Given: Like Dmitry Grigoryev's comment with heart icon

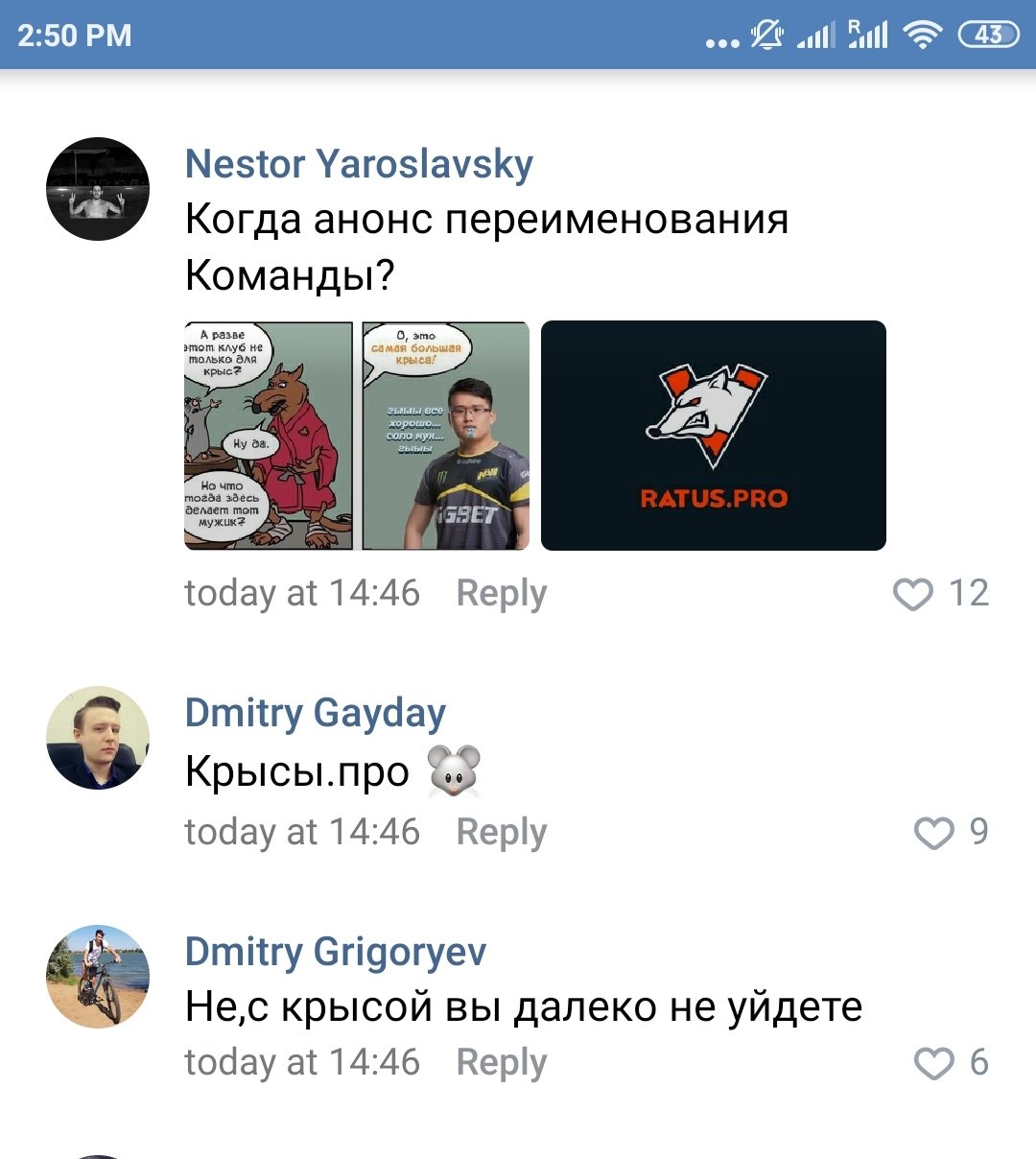Looking at the screenshot, I should [933, 1063].
